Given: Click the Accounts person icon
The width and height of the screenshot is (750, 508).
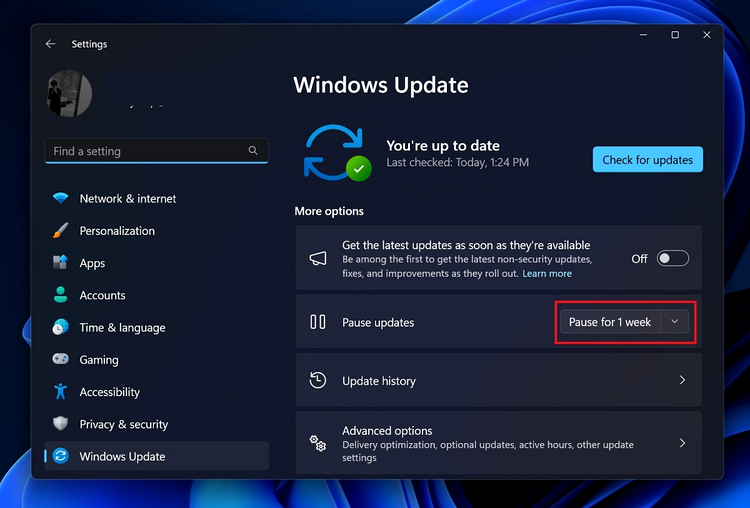Looking at the screenshot, I should [x=60, y=295].
